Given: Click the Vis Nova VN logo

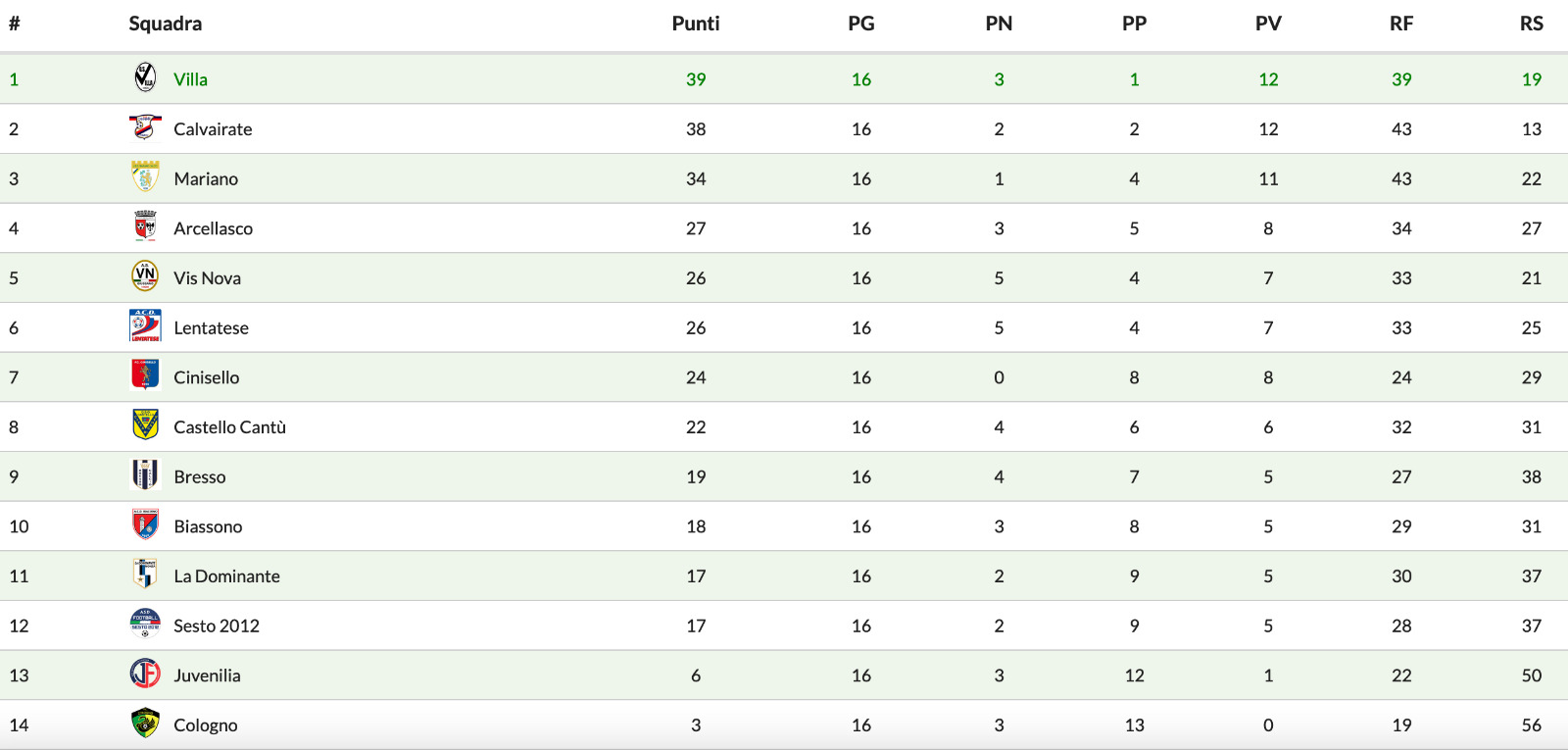Looking at the screenshot, I should [x=145, y=276].
